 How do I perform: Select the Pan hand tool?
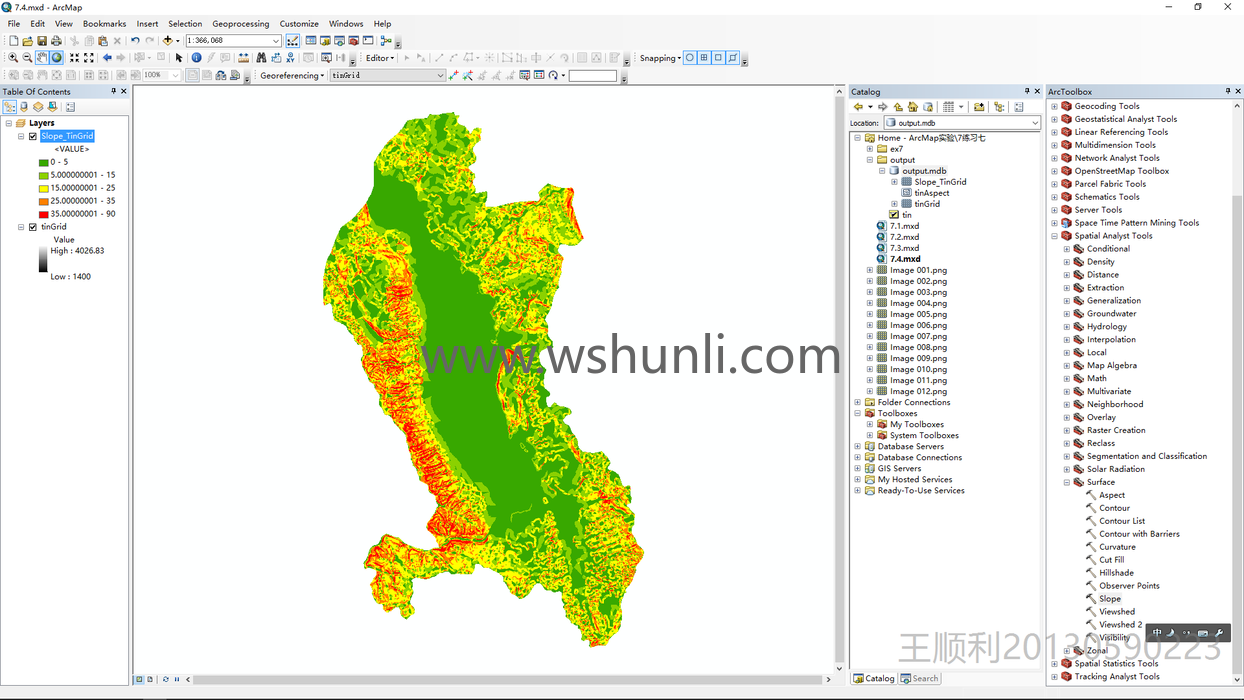42,58
